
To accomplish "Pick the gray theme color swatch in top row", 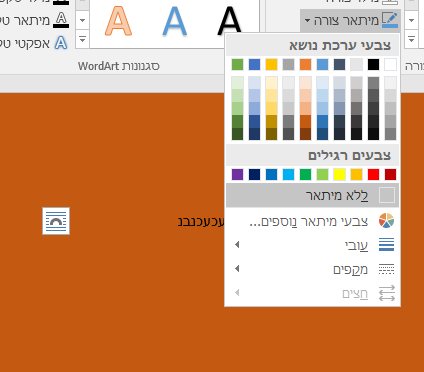I will click(x=288, y=64).
